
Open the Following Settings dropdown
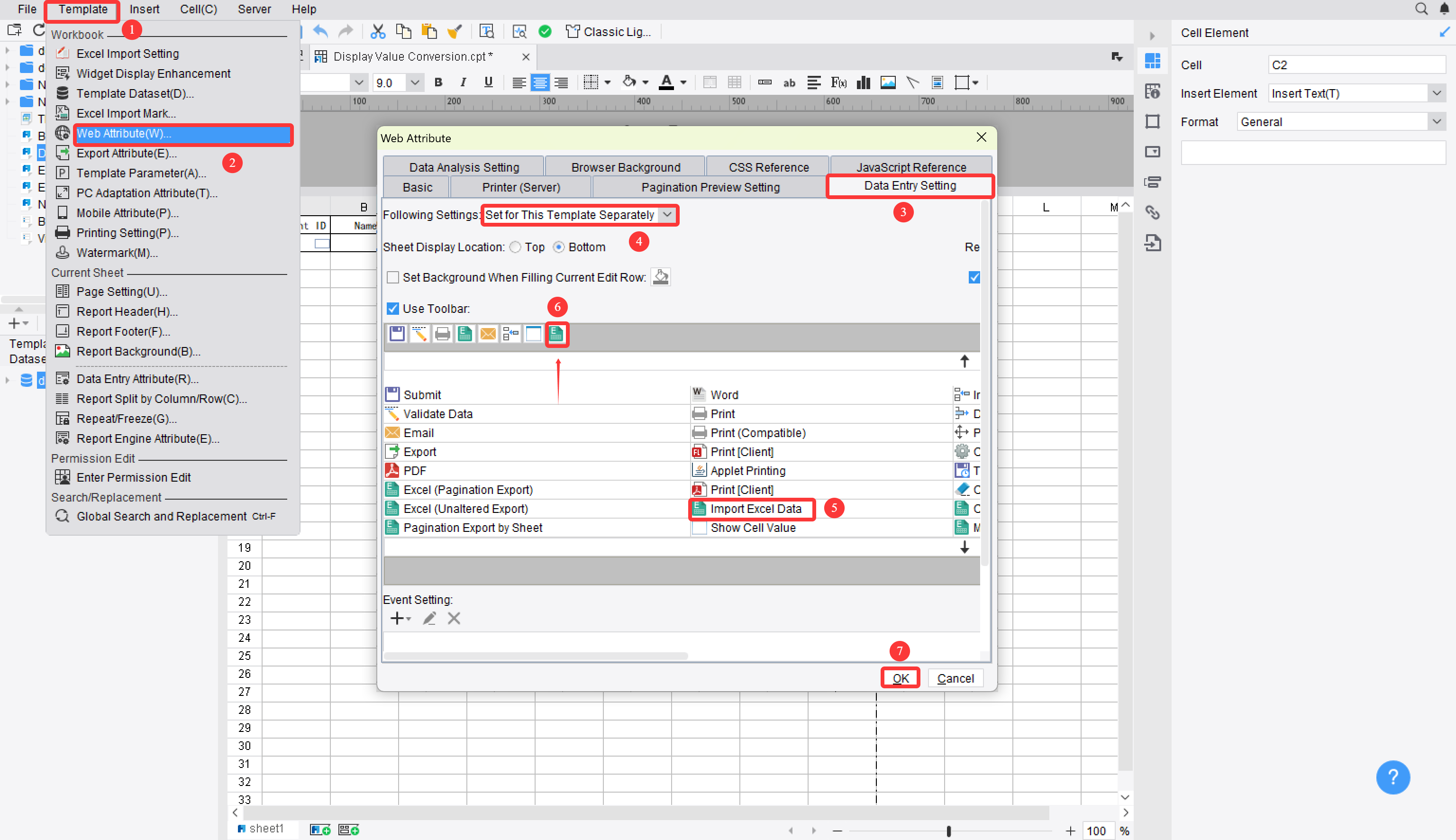point(667,215)
